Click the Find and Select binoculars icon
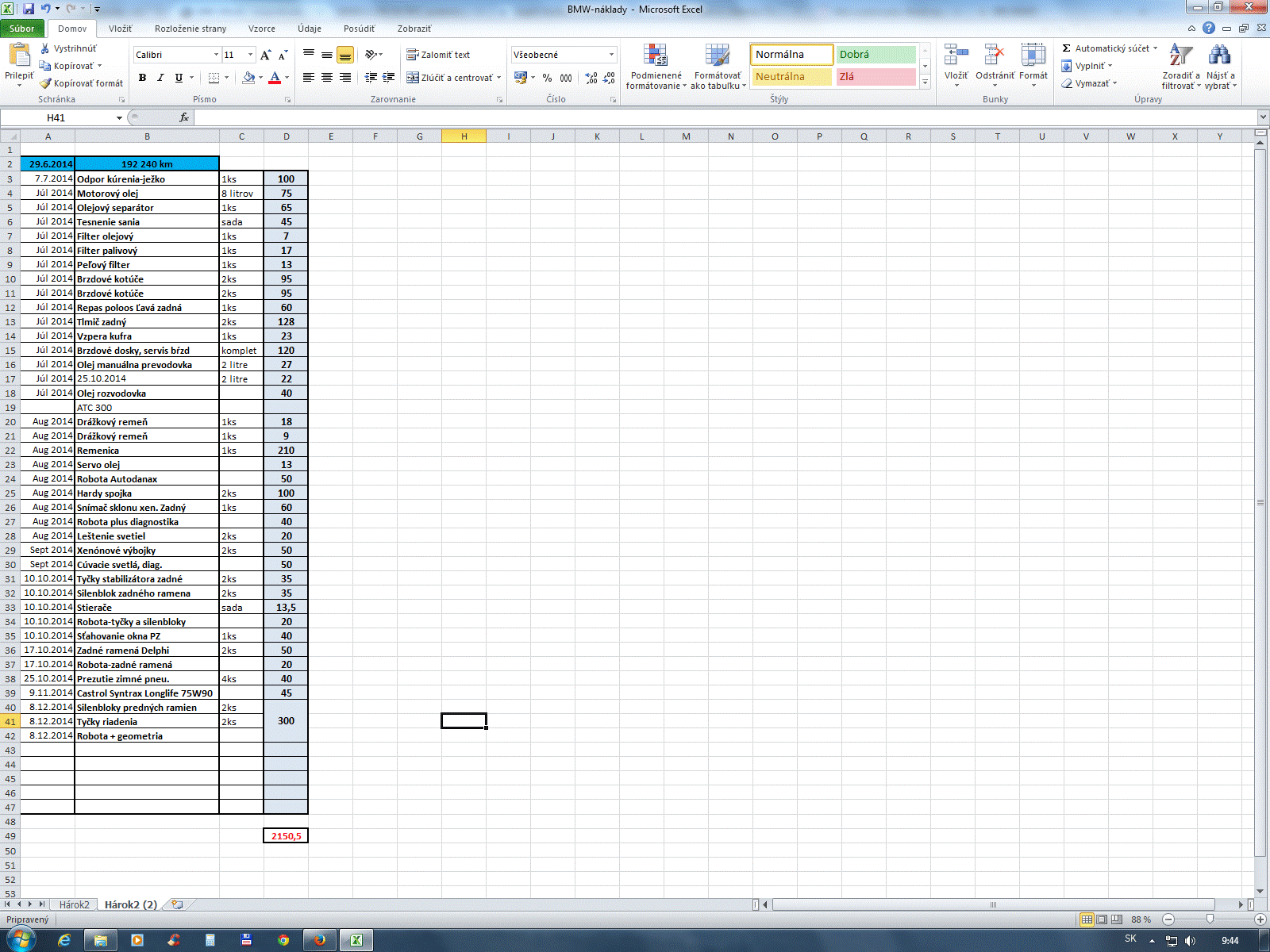 pyautogui.click(x=1219, y=56)
